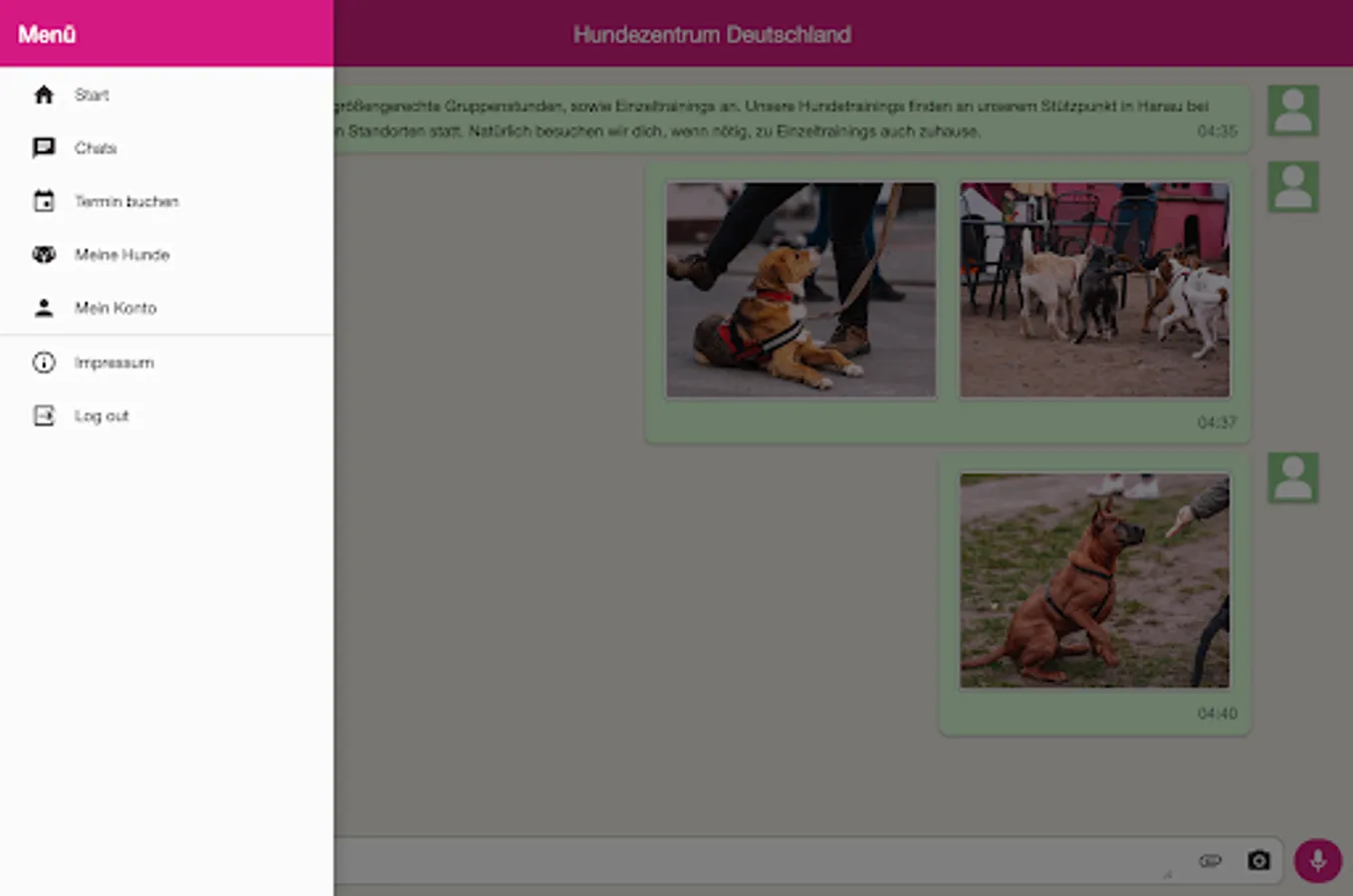Click the info icon beside Impressum
Image resolution: width=1353 pixels, height=896 pixels.
44,362
